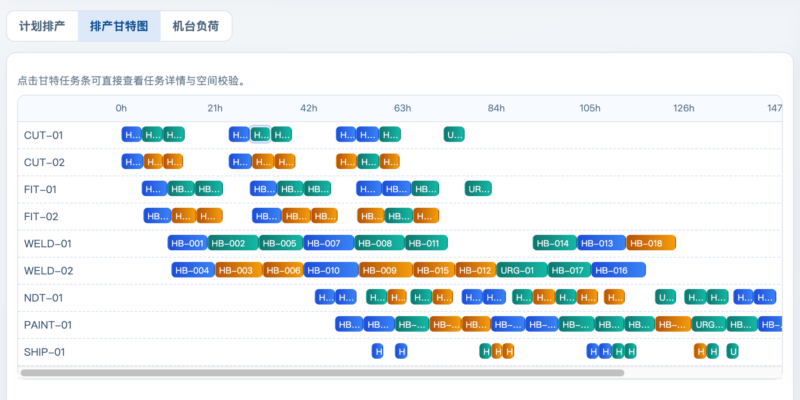This screenshot has width=800, height=400.
Task: Open the 机台负荷 tab
Action: [195, 26]
